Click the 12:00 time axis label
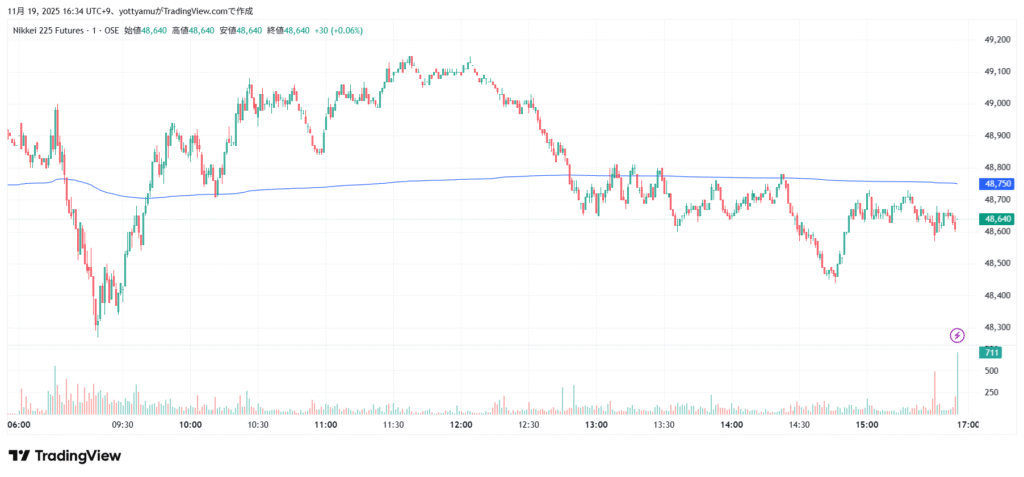 pos(461,424)
